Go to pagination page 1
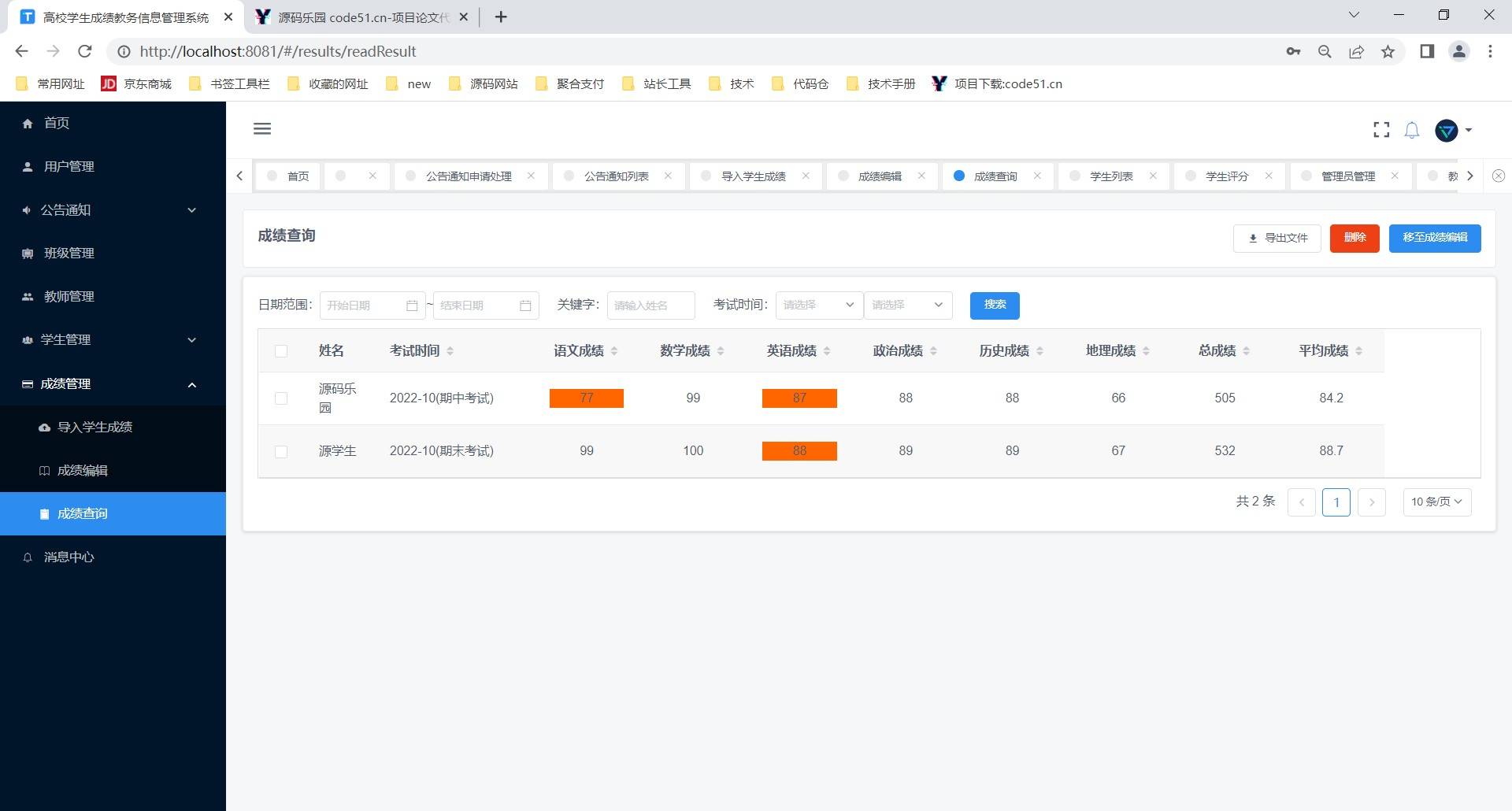 pyautogui.click(x=1336, y=502)
